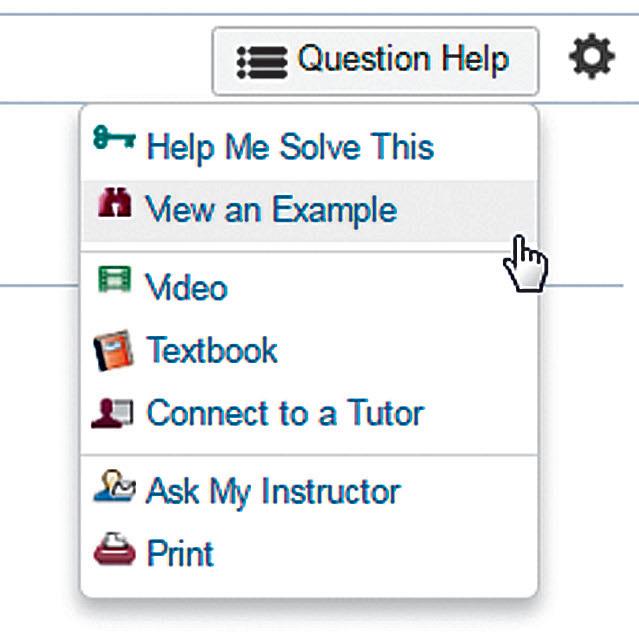Select Help Me Solve This
The image size is (639, 639).
(289, 147)
